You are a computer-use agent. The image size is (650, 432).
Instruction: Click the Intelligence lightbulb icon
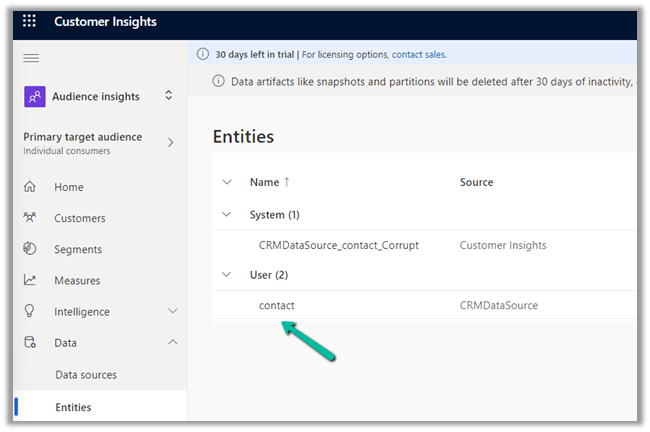(30, 311)
